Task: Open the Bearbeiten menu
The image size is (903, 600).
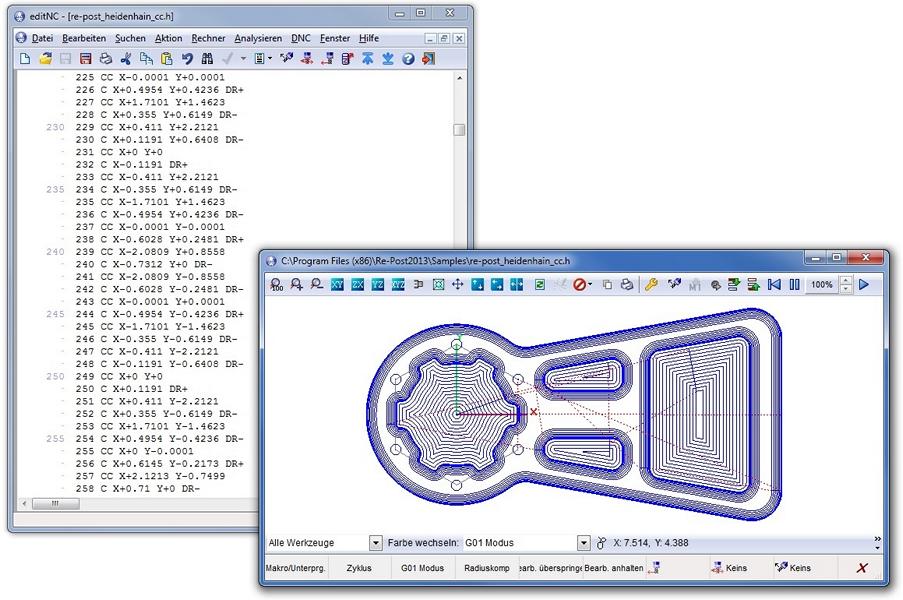Action: point(84,38)
